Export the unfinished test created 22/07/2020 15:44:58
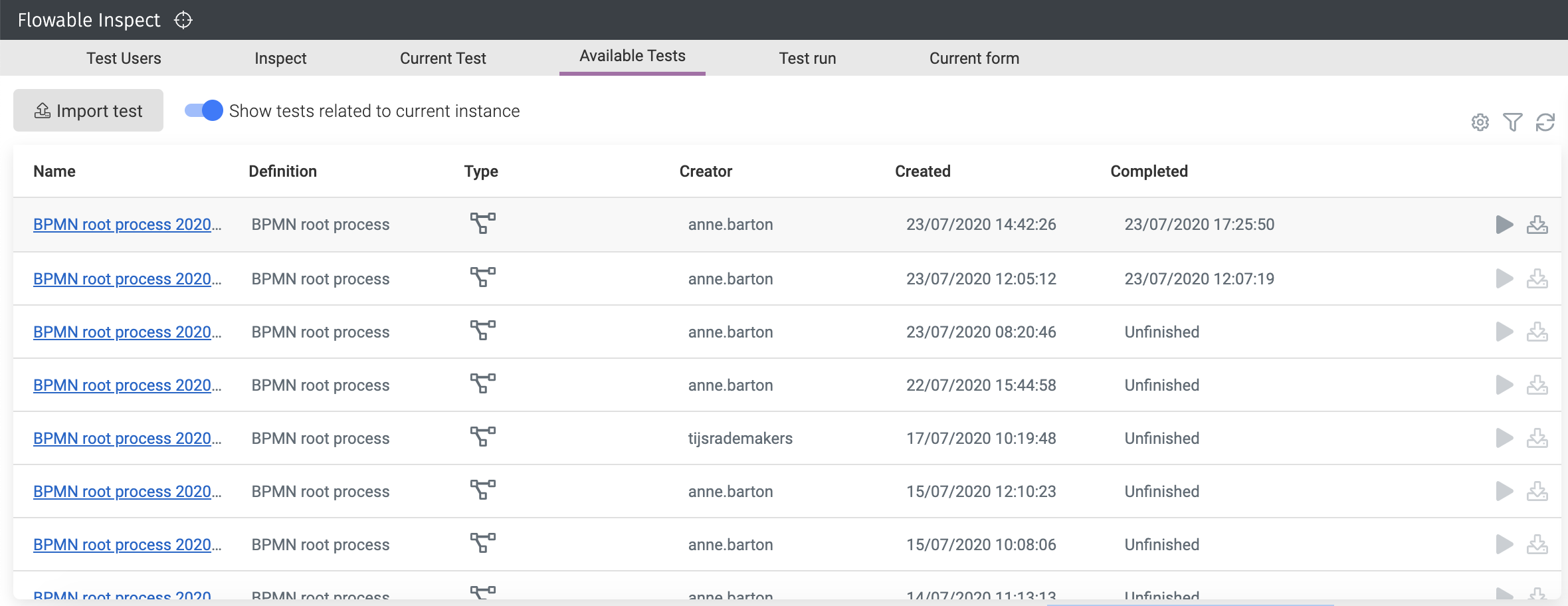 click(1538, 385)
